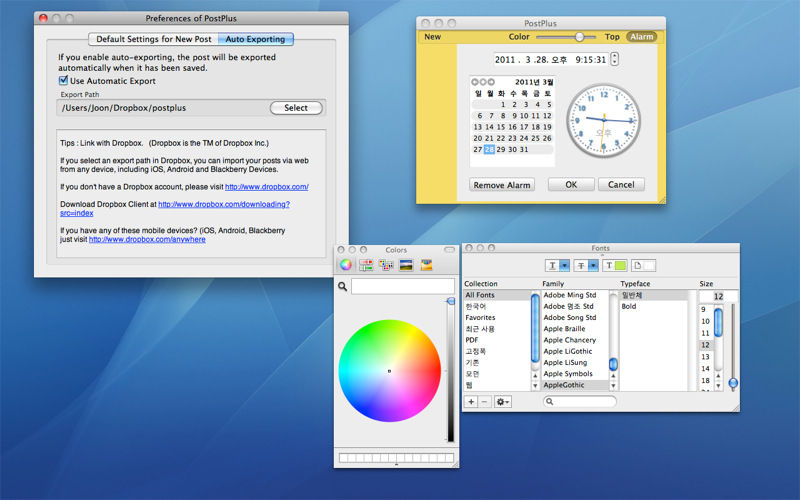Select size 14 in Fonts size list
This screenshot has width=800, height=500.
click(x=706, y=368)
